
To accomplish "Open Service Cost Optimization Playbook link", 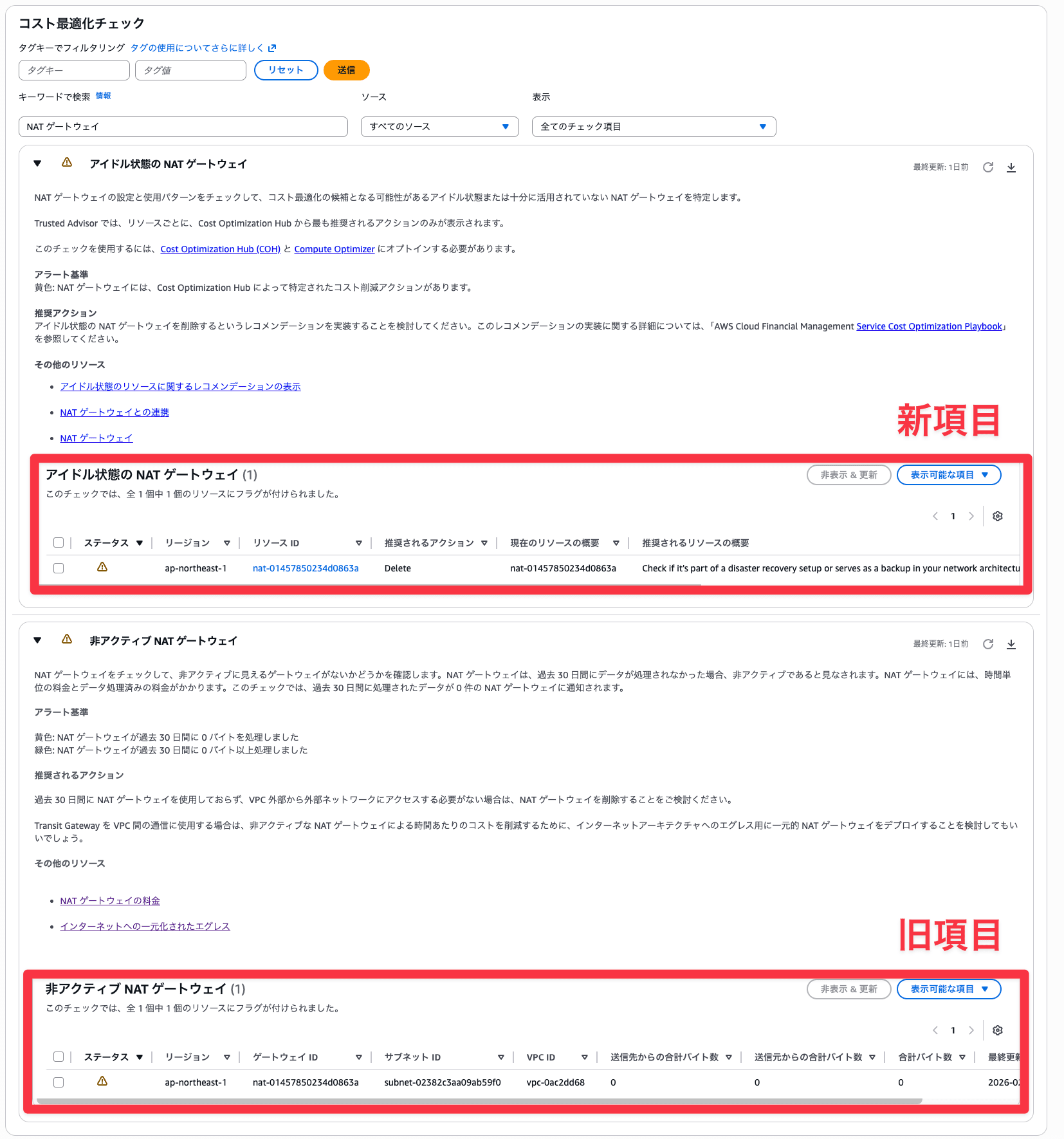I will [x=929, y=326].
